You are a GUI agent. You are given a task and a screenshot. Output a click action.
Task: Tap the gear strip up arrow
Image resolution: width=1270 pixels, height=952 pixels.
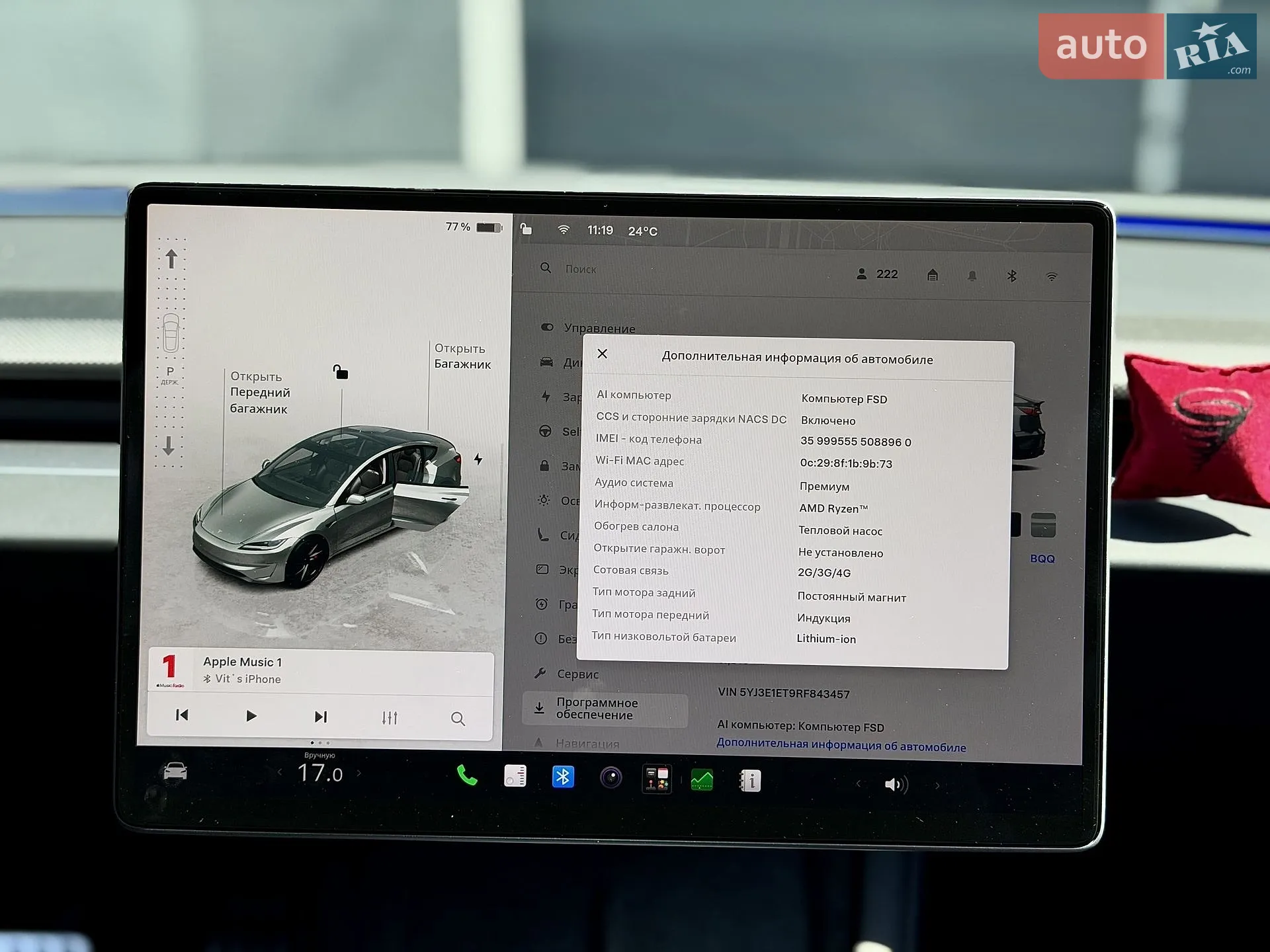point(171,258)
